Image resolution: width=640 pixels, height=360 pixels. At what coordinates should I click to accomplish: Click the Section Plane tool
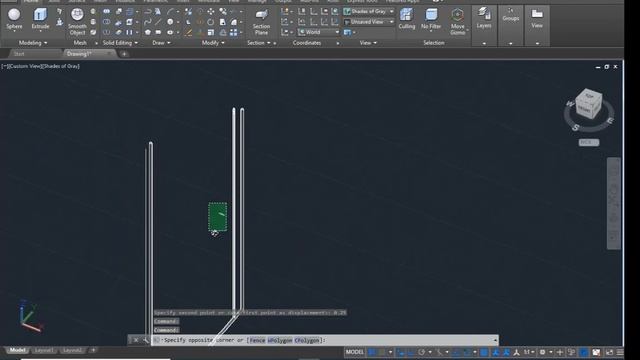click(261, 22)
